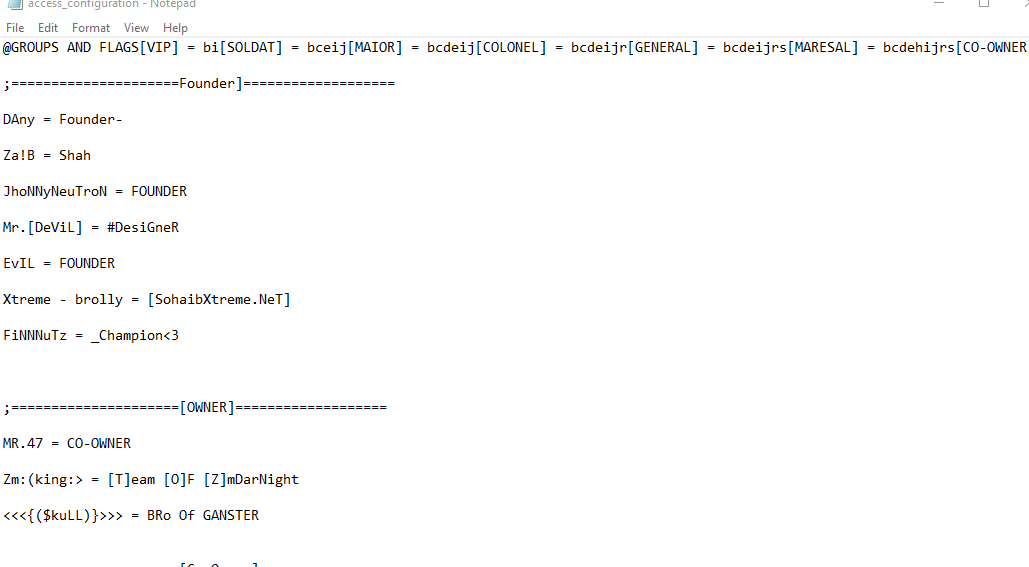Click the [OWNER] section header line

195,408
